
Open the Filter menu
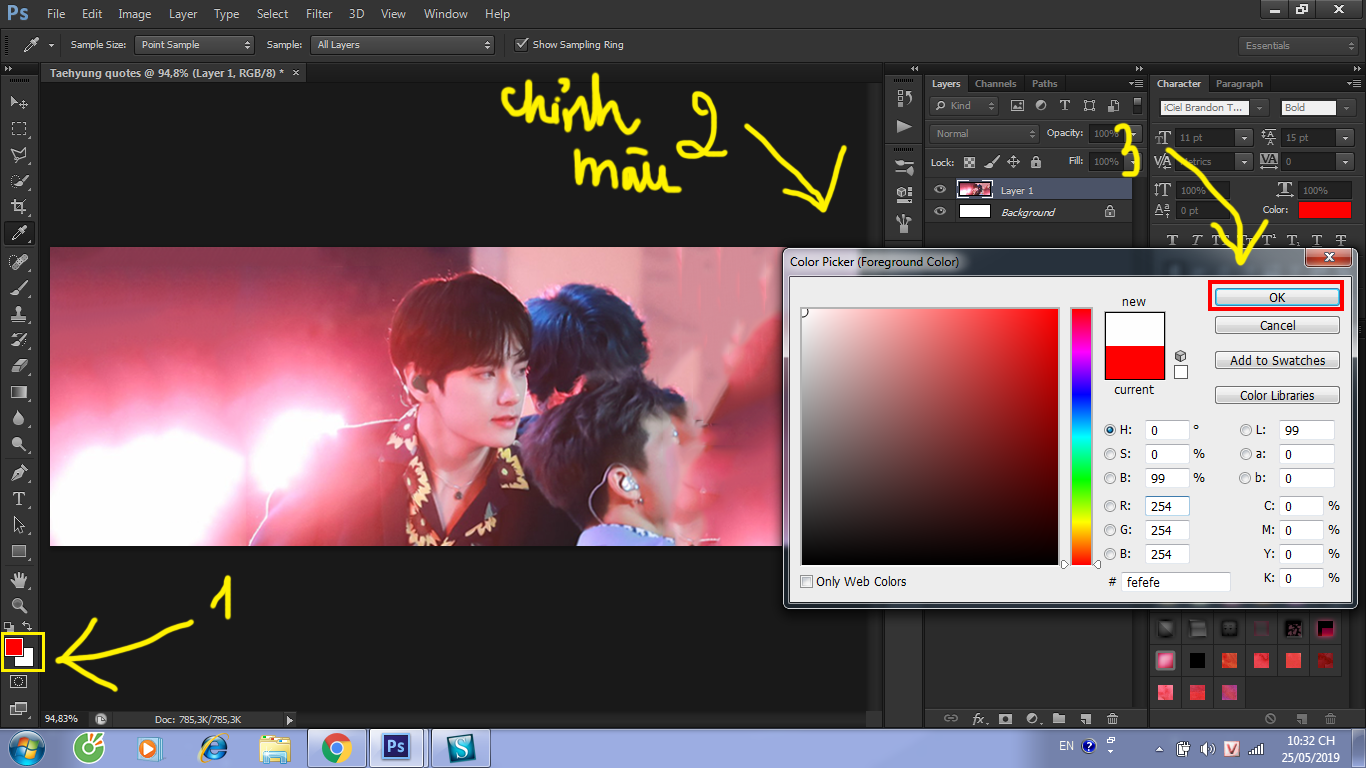coord(319,14)
